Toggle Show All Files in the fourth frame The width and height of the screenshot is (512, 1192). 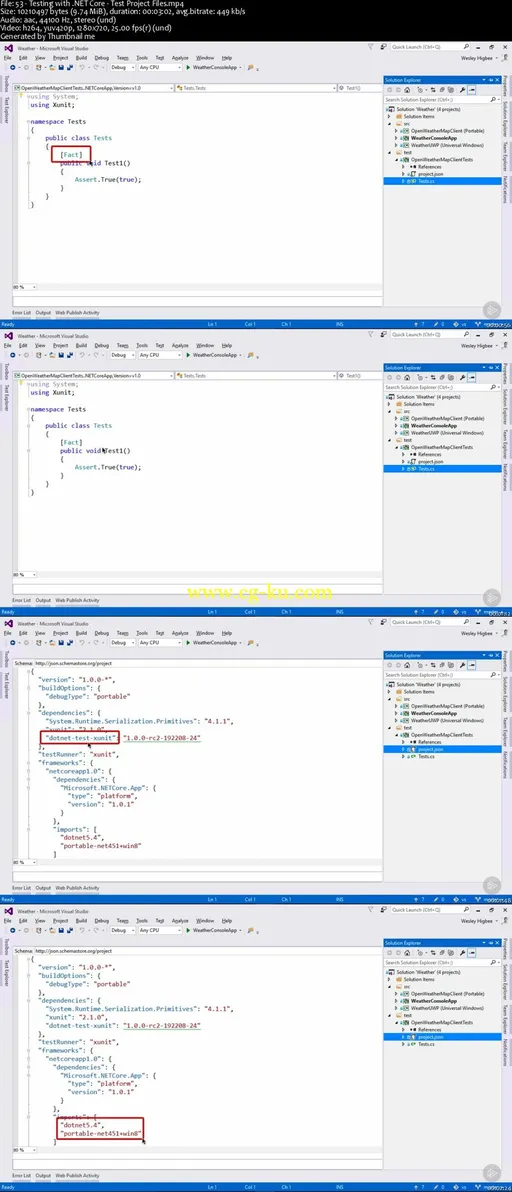point(450,953)
